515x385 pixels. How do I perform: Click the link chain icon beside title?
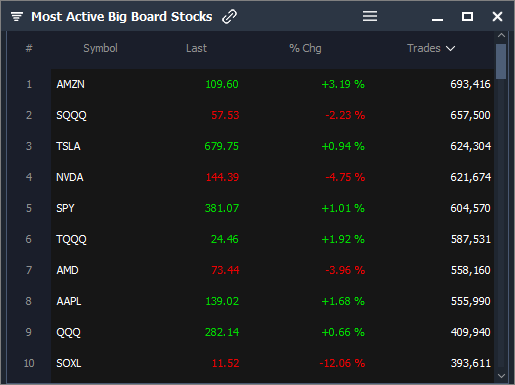click(229, 16)
